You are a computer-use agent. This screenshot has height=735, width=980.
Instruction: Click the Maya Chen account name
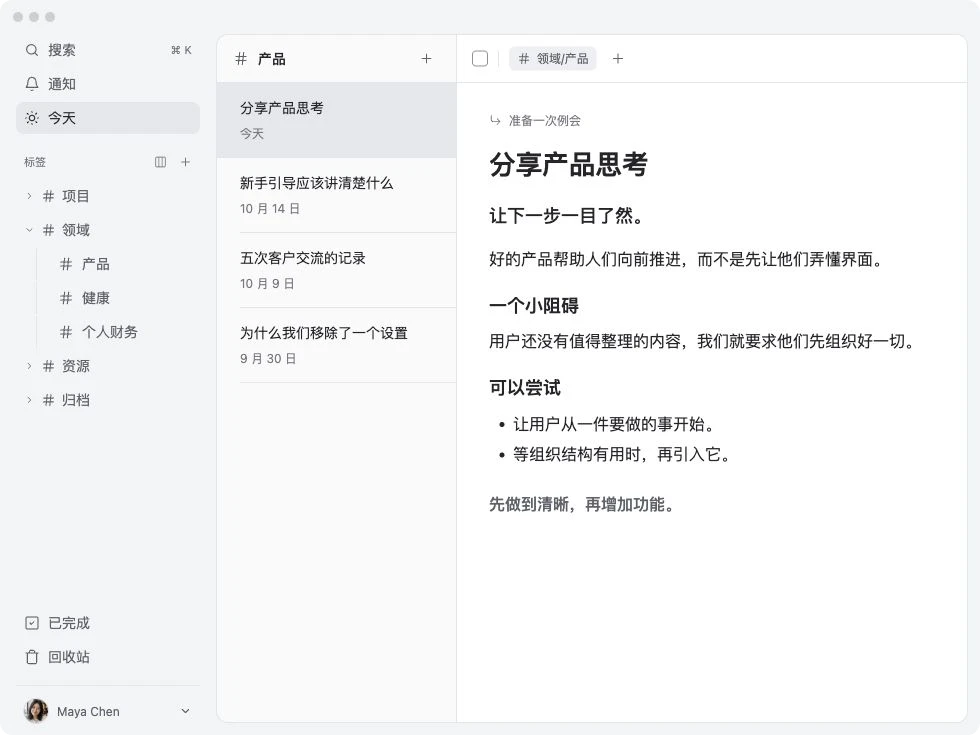88,711
